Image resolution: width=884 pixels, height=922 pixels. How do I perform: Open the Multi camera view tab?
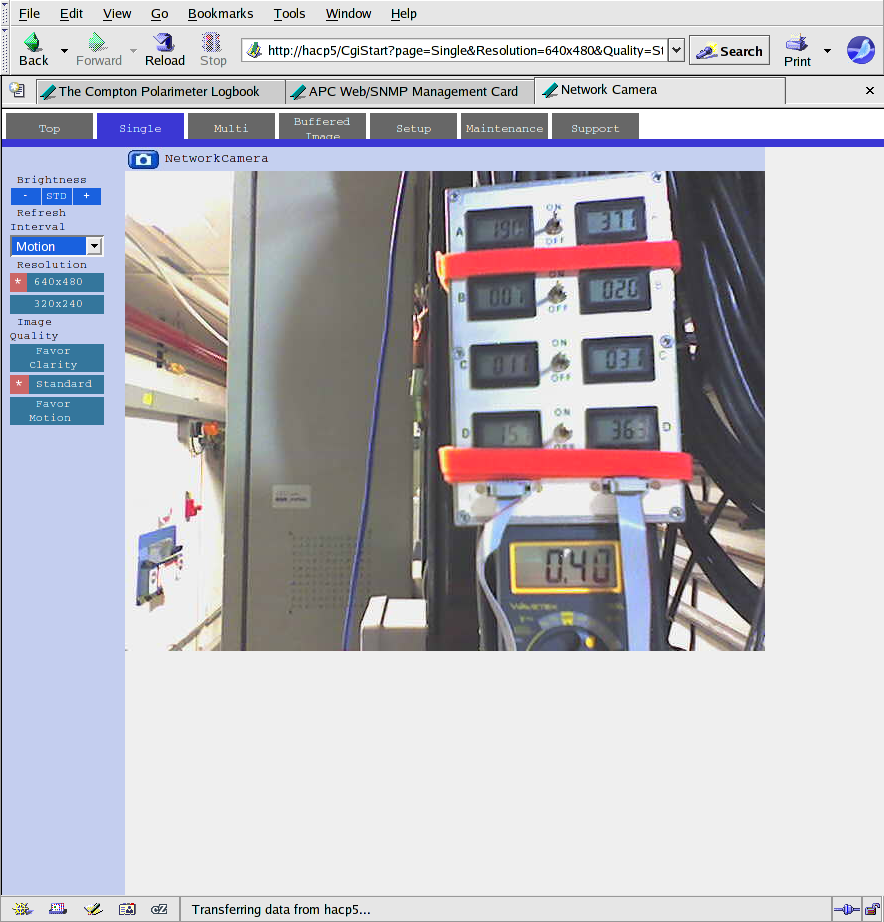click(231, 126)
